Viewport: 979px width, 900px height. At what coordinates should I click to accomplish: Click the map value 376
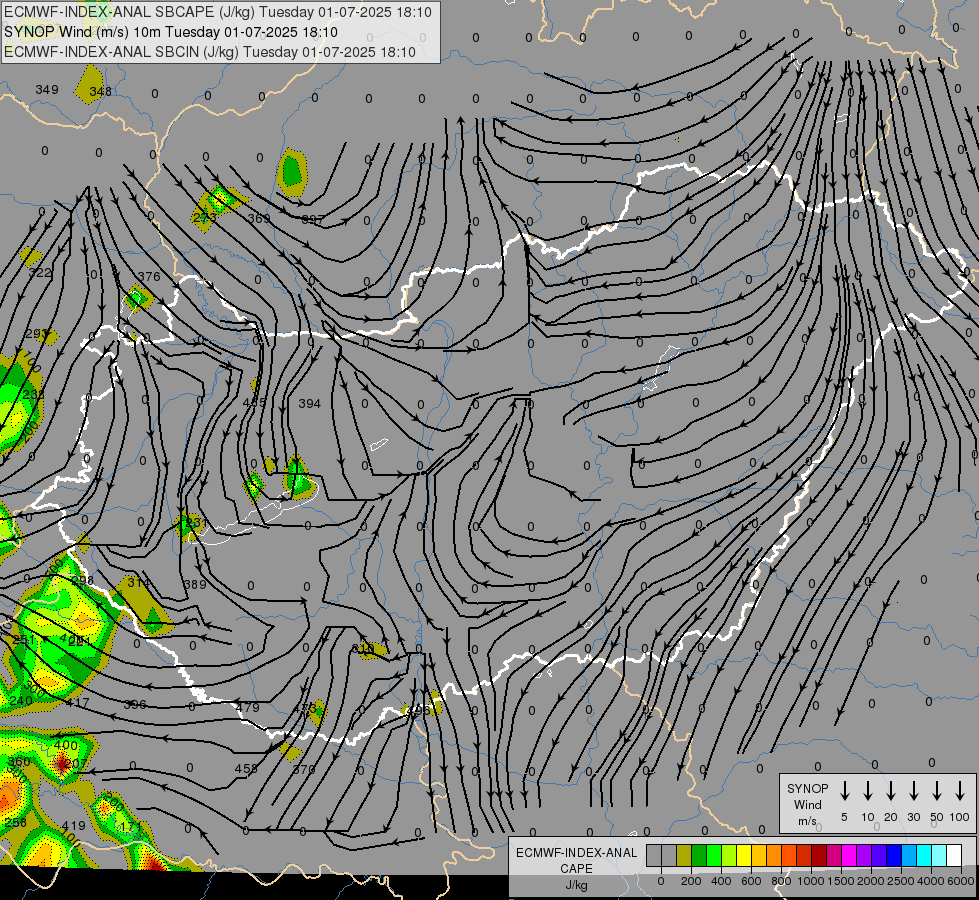[x=149, y=276]
